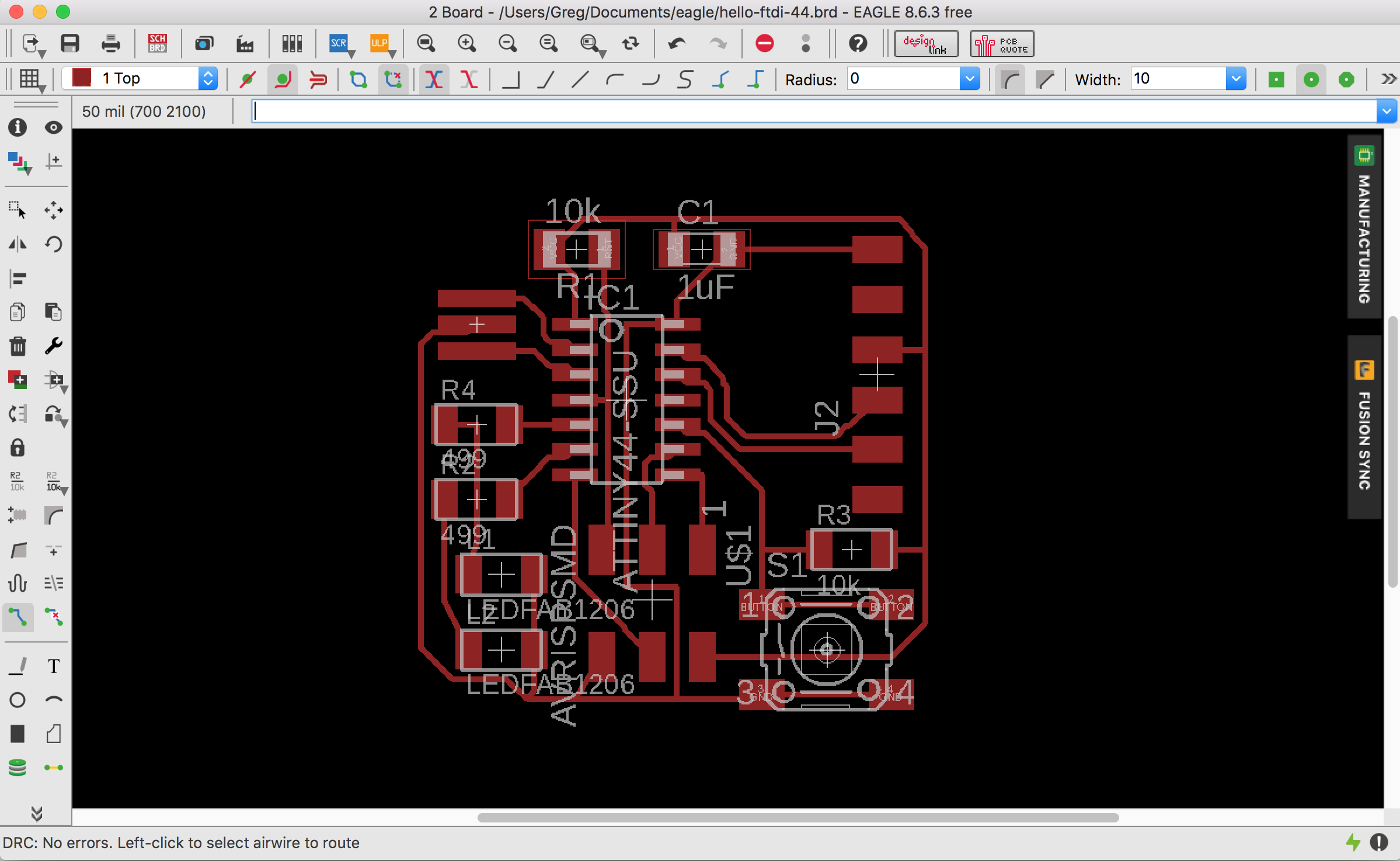This screenshot has height=861, width=1400.
Task: Select square via shape
Action: [1276, 79]
